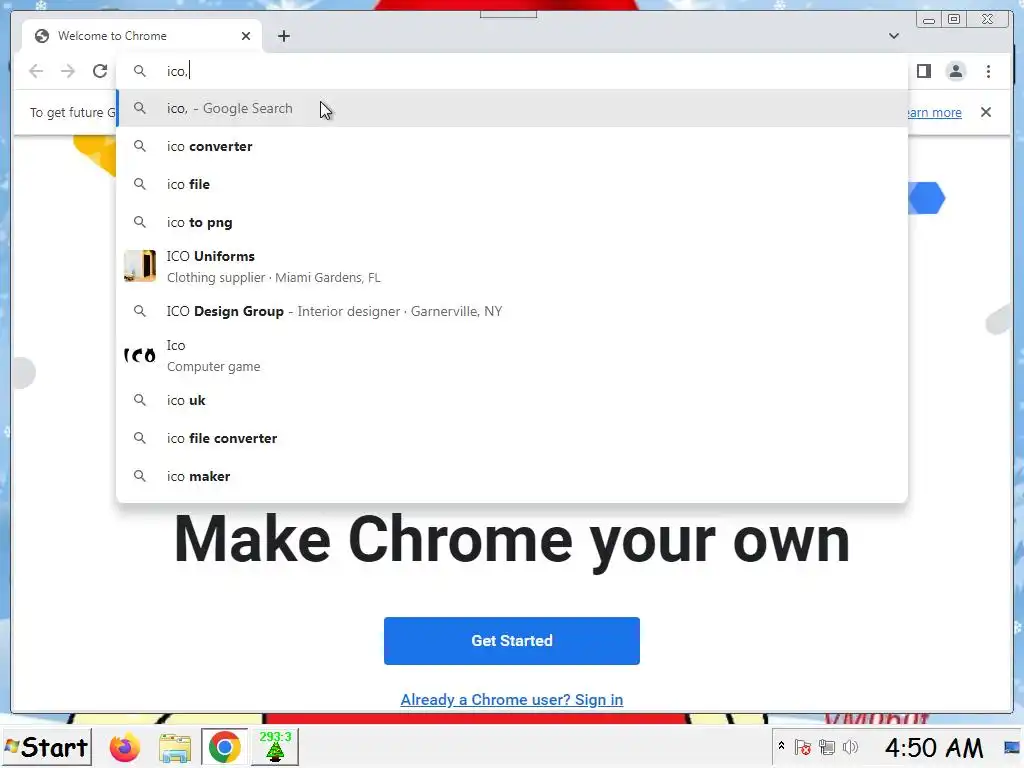Open the profile avatar icon
Screen dimensions: 1024x768
[955, 71]
